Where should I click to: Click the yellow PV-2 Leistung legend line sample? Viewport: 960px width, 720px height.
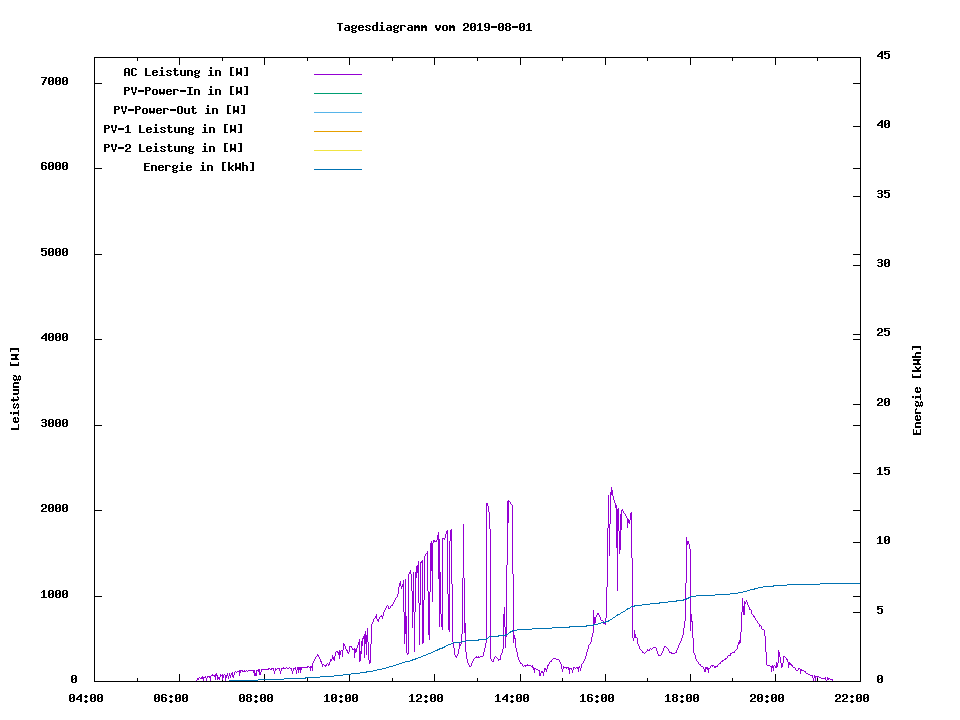337,150
